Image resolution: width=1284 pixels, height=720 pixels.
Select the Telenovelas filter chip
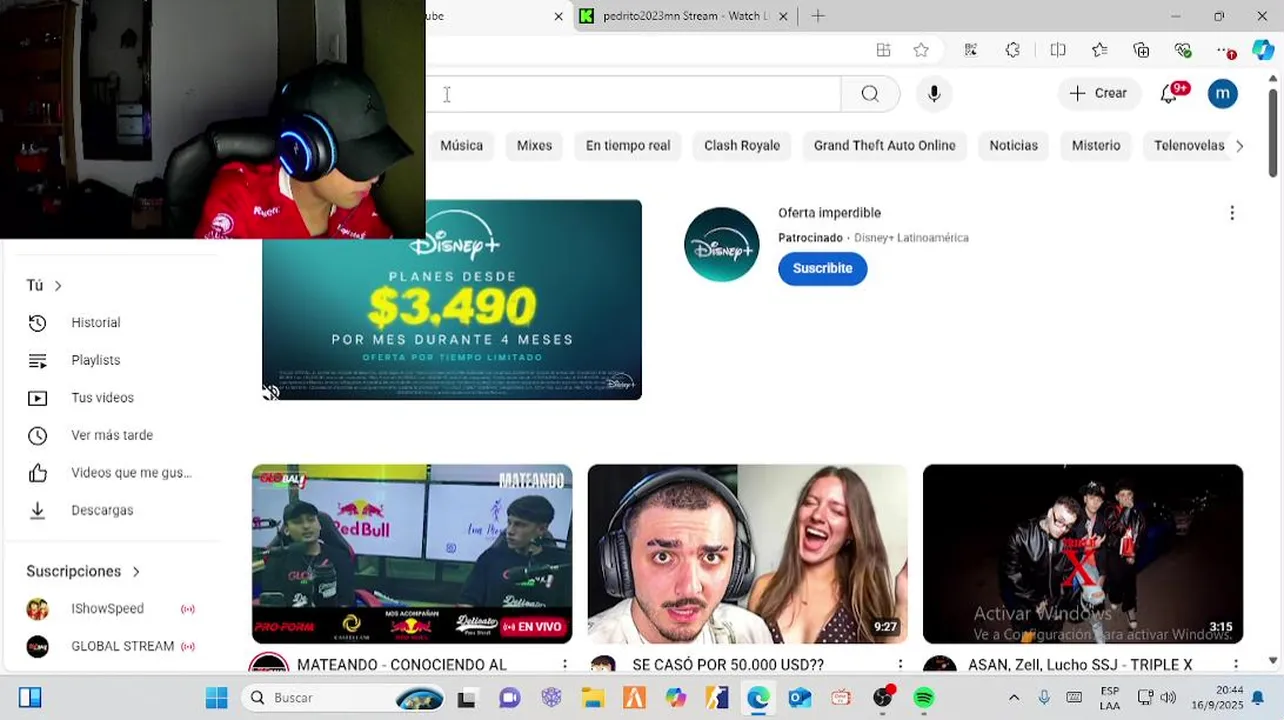(x=1189, y=146)
